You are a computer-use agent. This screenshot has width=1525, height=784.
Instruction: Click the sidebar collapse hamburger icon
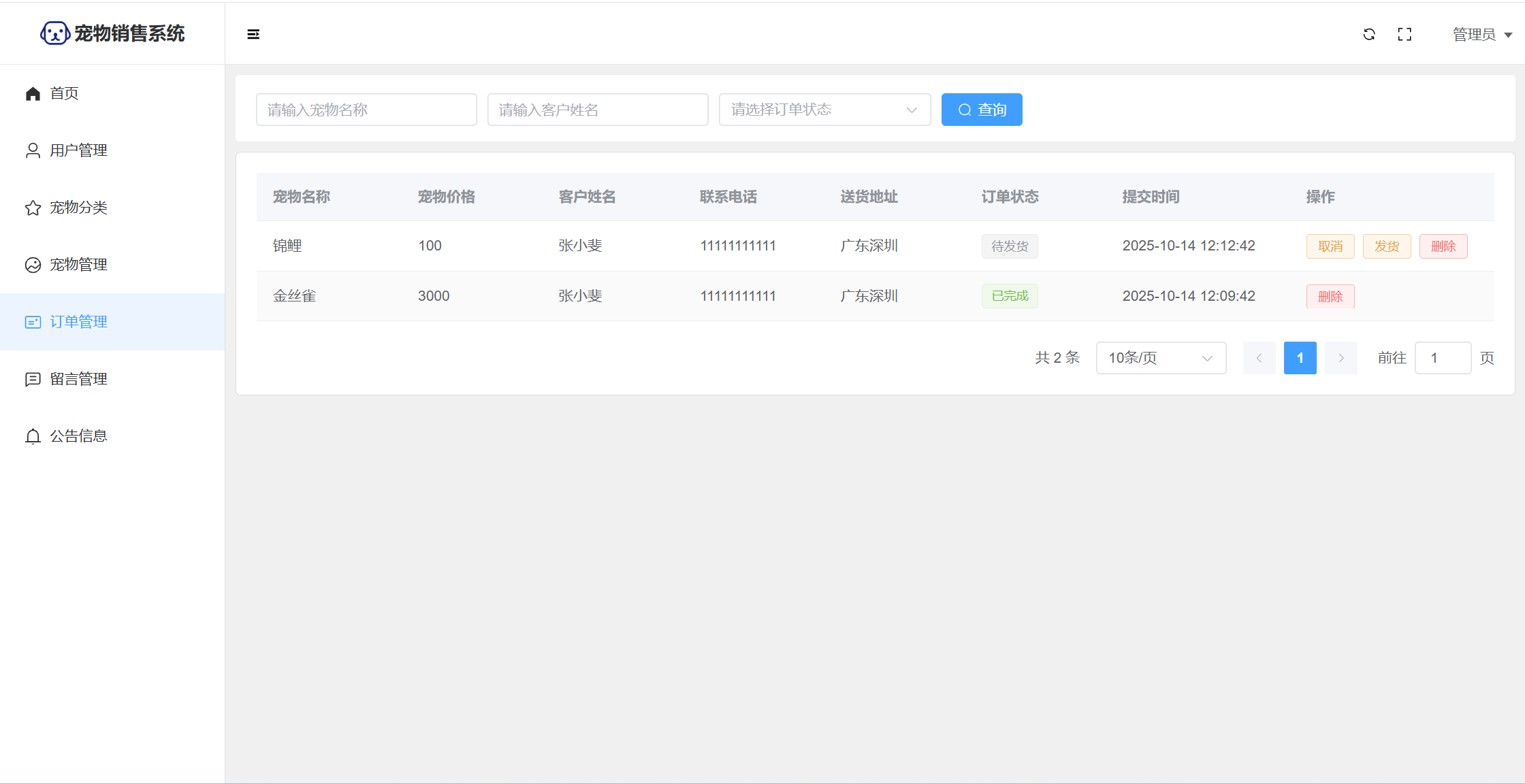[x=253, y=34]
